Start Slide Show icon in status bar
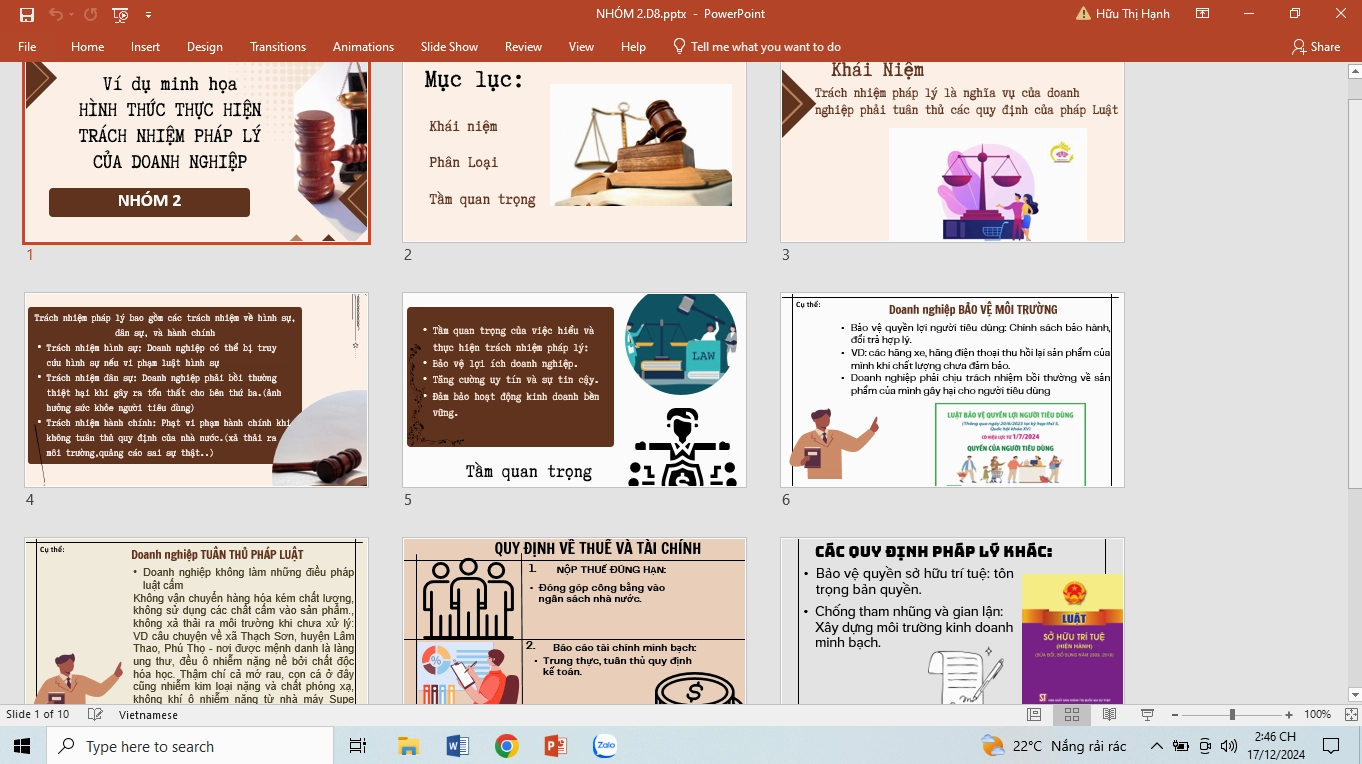The width and height of the screenshot is (1362, 764). (1147, 715)
